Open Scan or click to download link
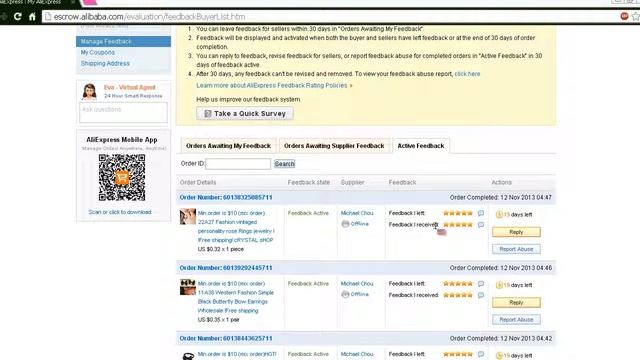This screenshot has width=640, height=360. point(120,212)
